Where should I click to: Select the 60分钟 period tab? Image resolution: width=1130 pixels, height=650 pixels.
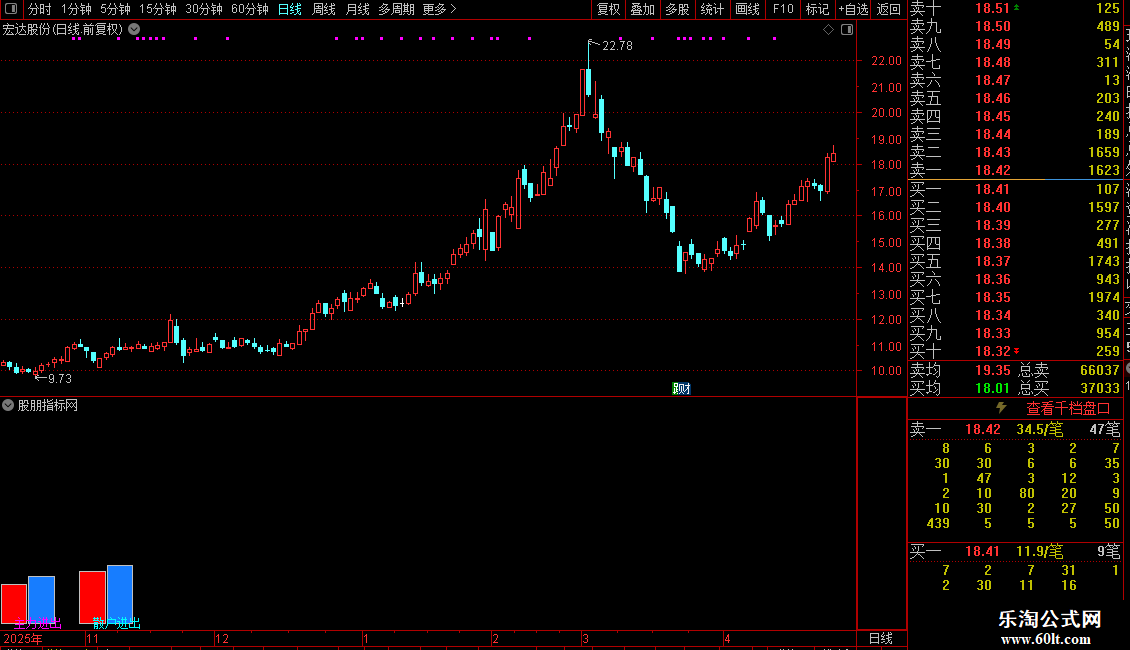pyautogui.click(x=250, y=9)
